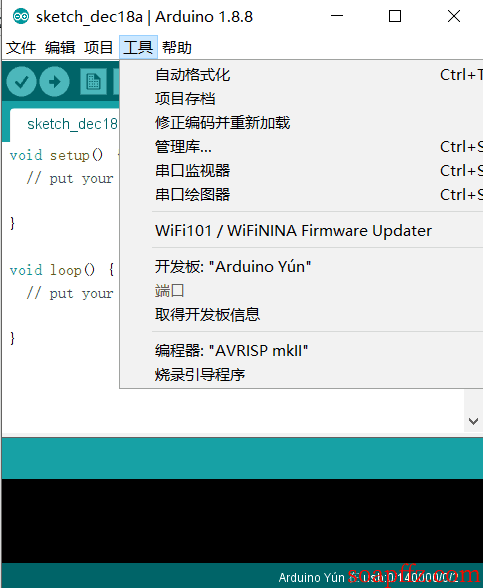The height and width of the screenshot is (588, 483).
Task: Open the 项目 menu
Action: point(99,48)
